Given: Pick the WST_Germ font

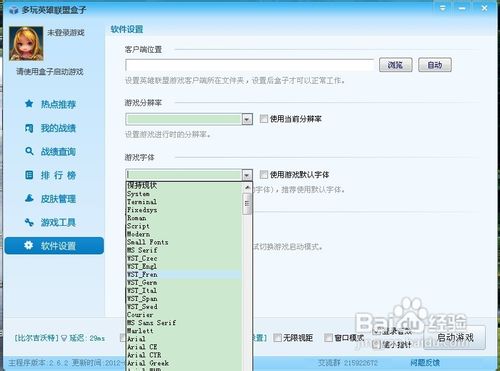Looking at the screenshot, I should point(184,282).
